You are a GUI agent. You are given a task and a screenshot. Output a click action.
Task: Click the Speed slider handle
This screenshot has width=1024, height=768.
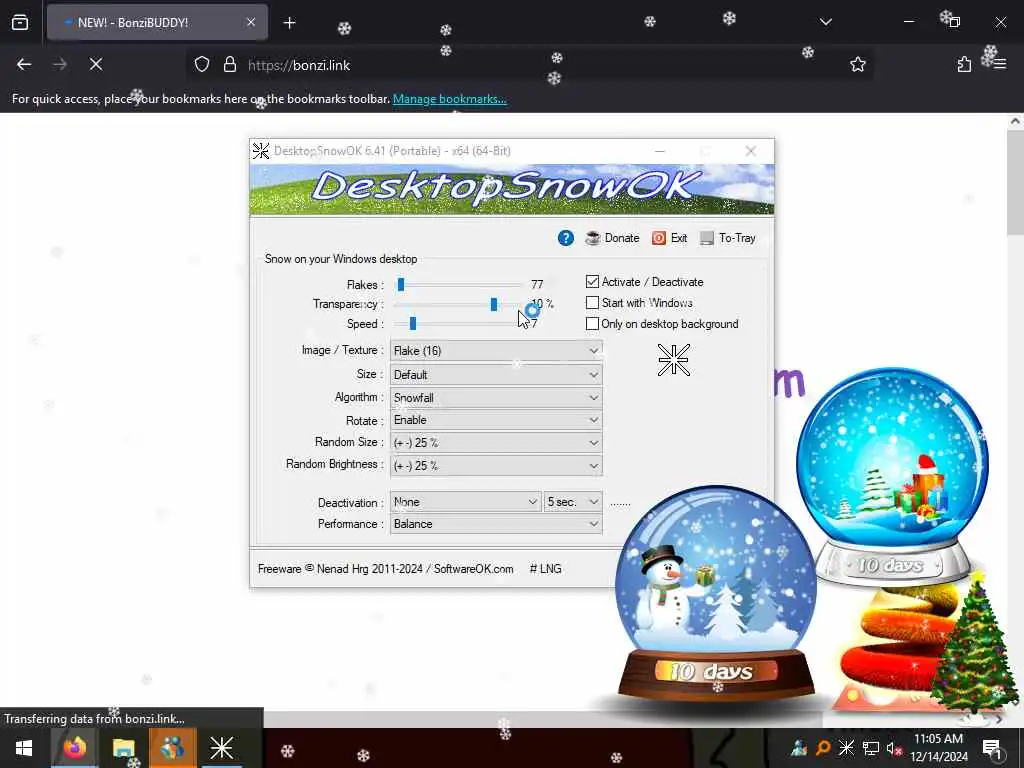413,324
